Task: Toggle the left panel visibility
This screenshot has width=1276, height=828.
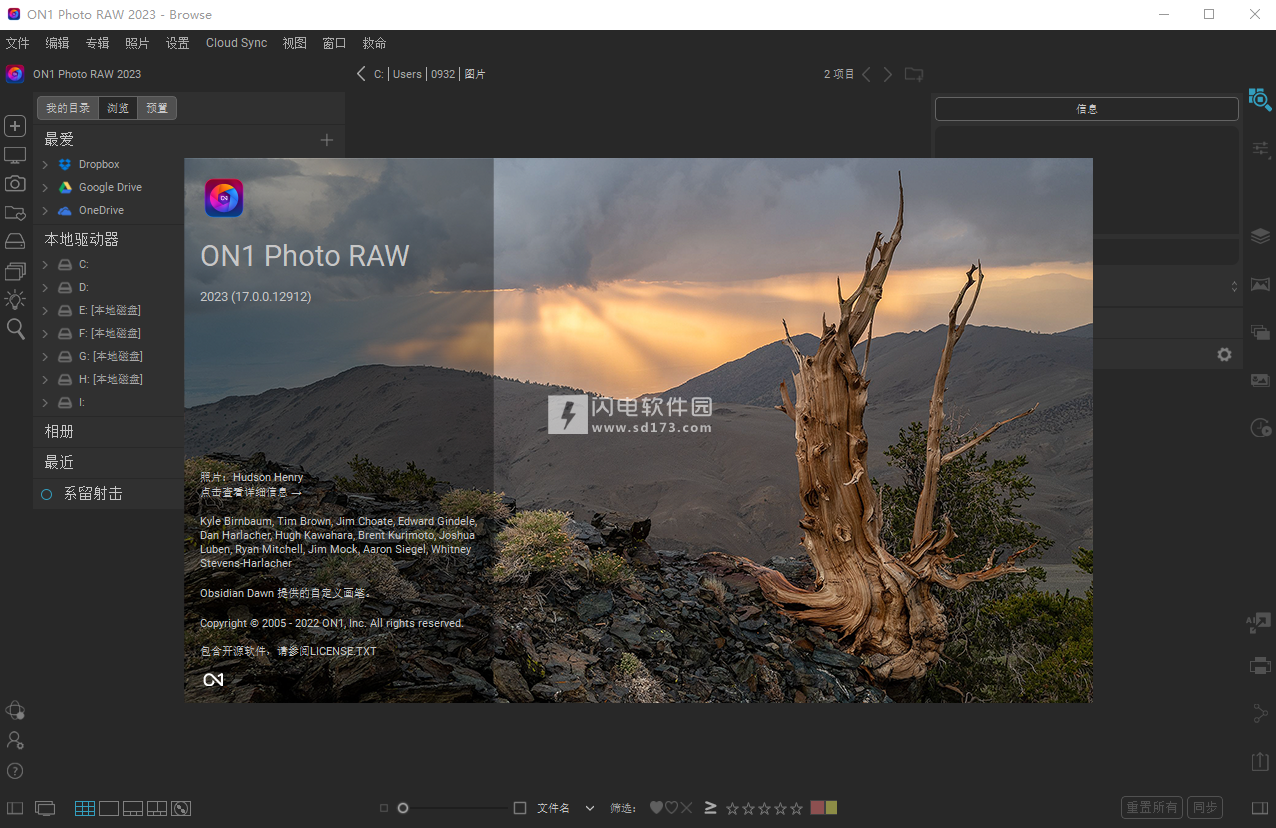Action: (x=15, y=808)
